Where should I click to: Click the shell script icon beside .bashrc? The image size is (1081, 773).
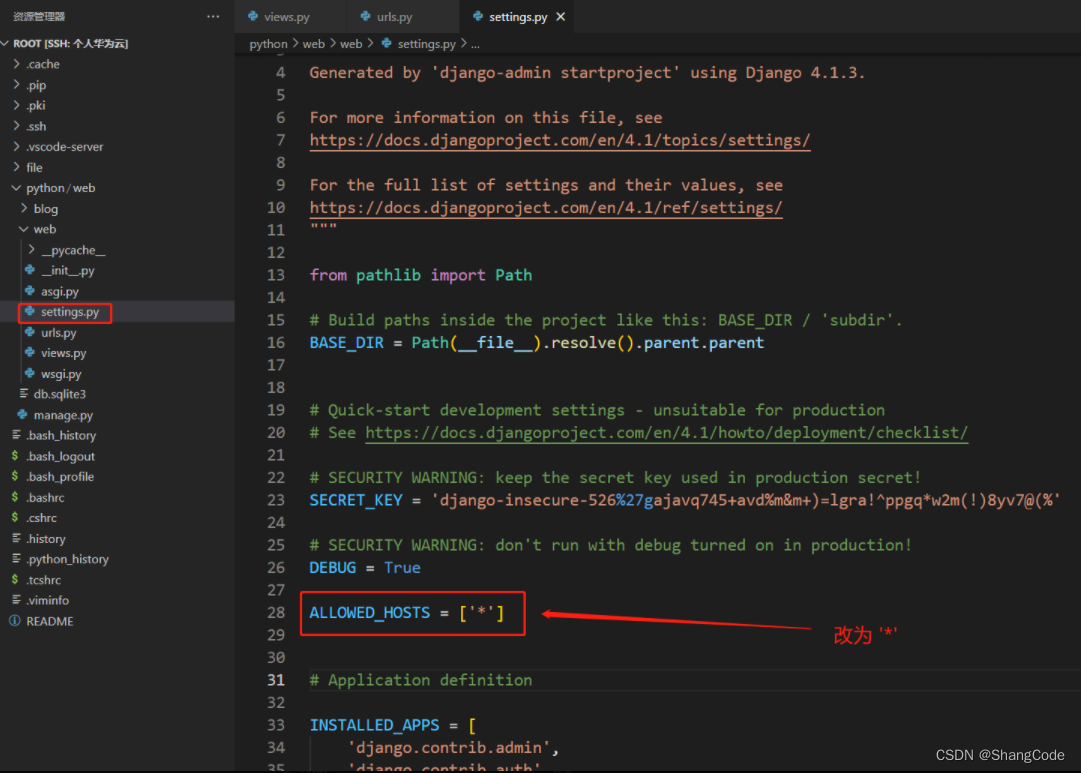tap(14, 497)
